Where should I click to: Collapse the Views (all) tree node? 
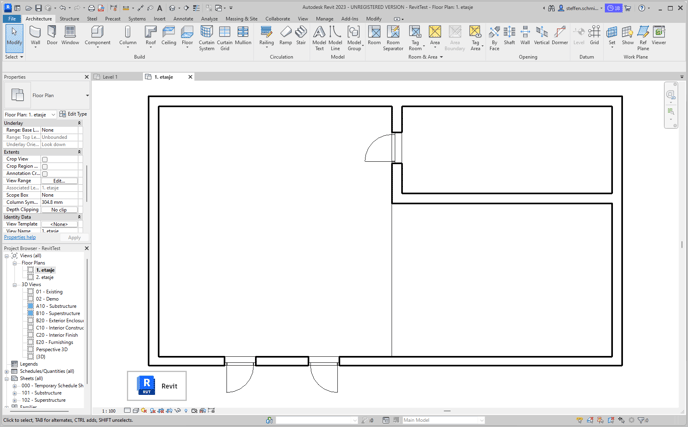7,255
